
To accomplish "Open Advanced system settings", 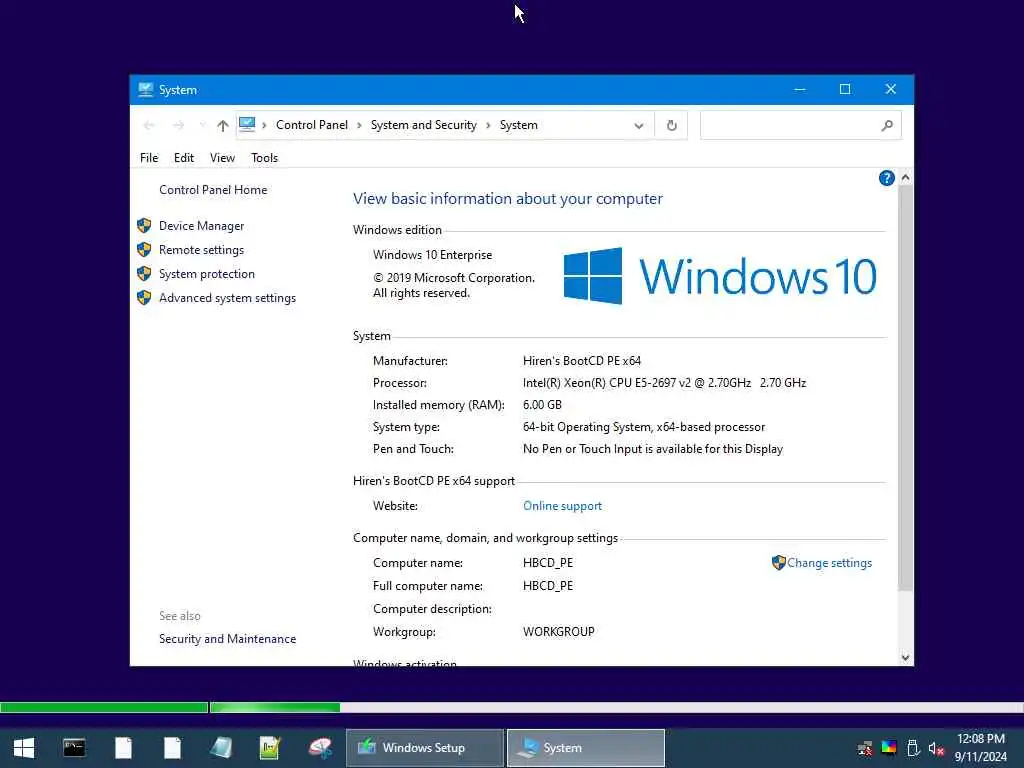I will 227,298.
